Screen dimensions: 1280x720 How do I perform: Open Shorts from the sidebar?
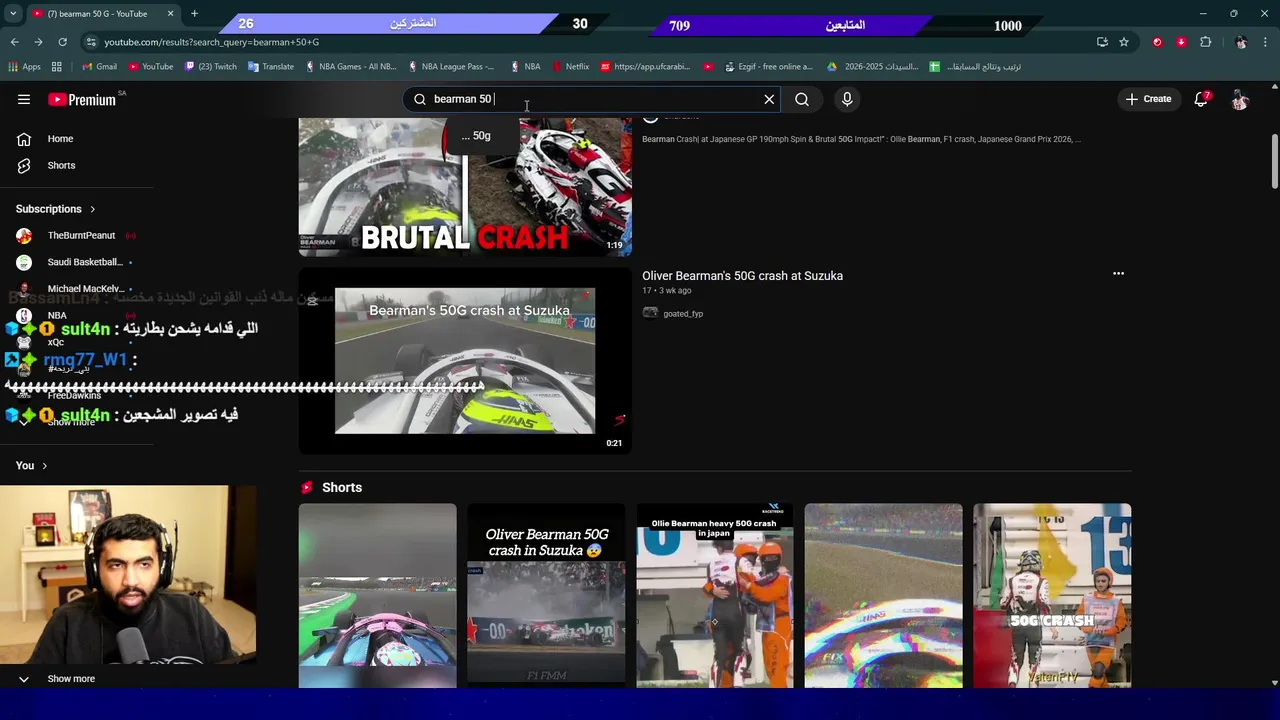61,165
